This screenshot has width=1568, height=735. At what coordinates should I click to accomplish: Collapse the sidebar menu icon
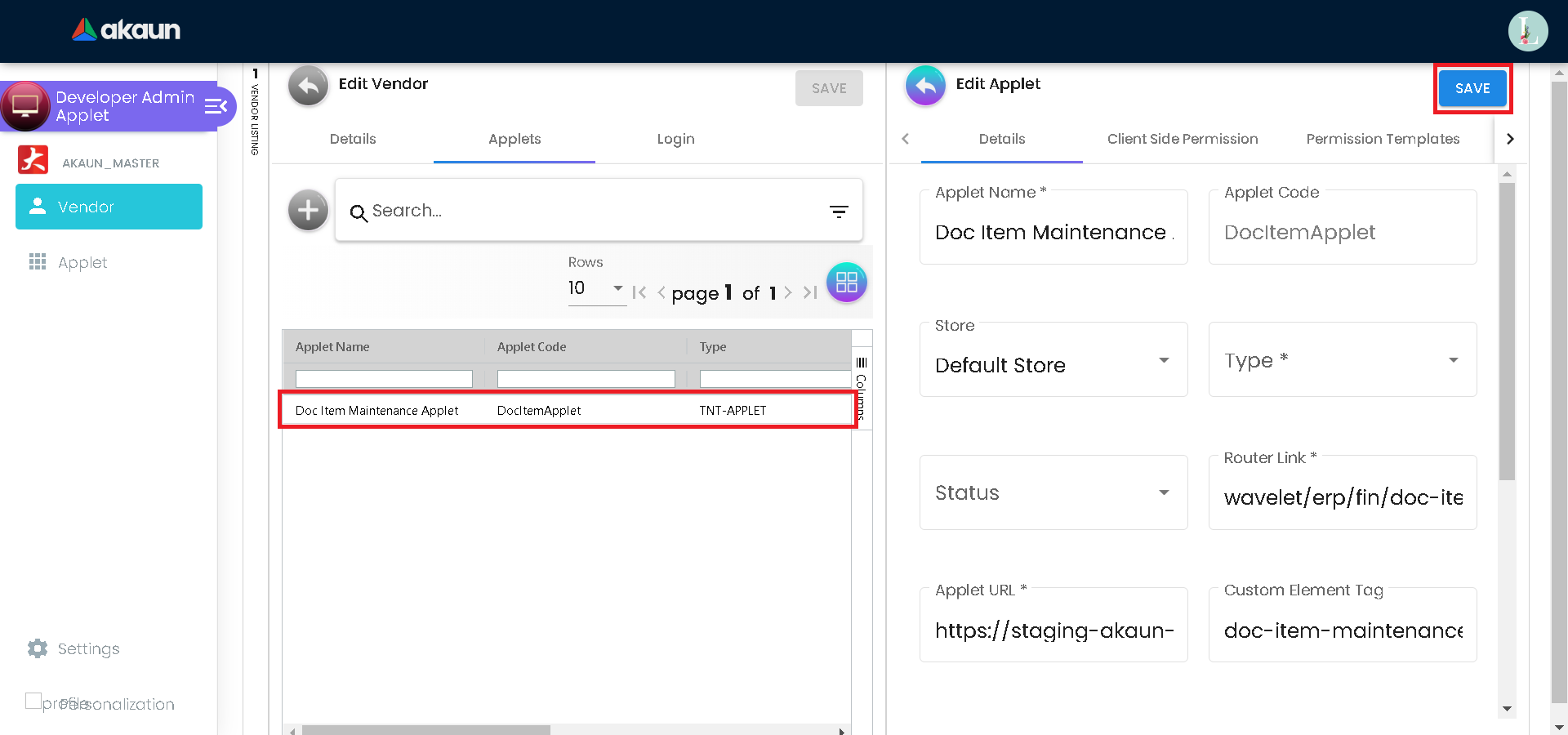point(216,106)
